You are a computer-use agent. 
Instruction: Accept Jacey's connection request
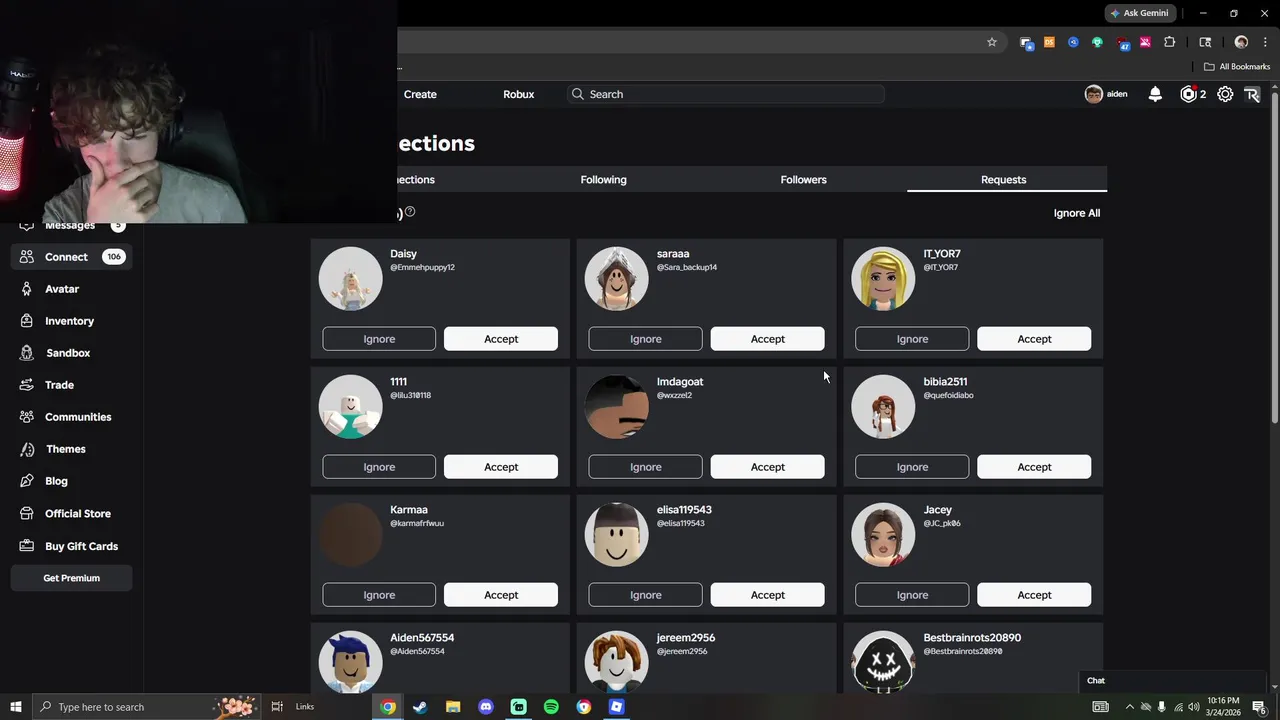(1034, 595)
